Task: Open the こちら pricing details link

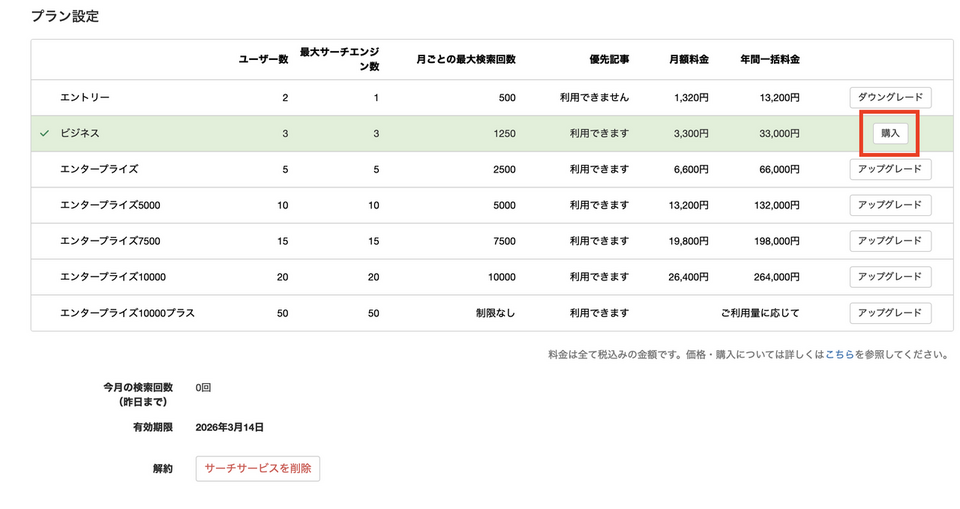Action: point(839,355)
